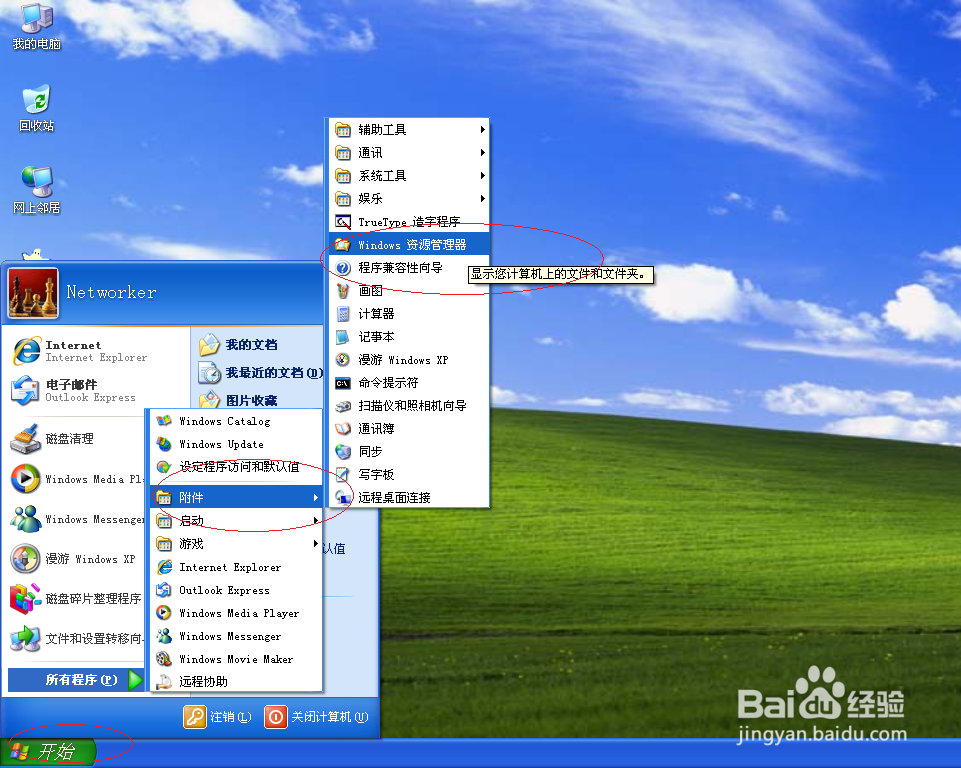Click the Log Off (注销) button
This screenshot has width=961, height=768.
point(218,717)
